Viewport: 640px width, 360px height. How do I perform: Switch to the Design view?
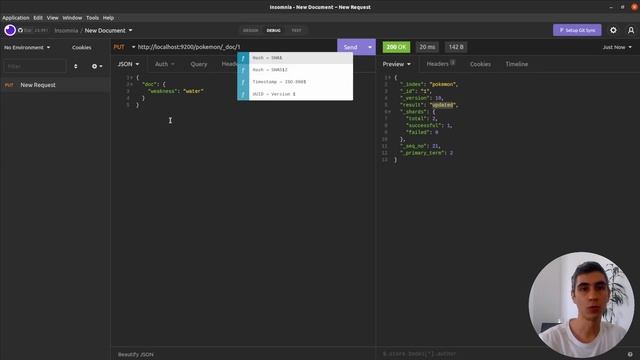point(251,31)
